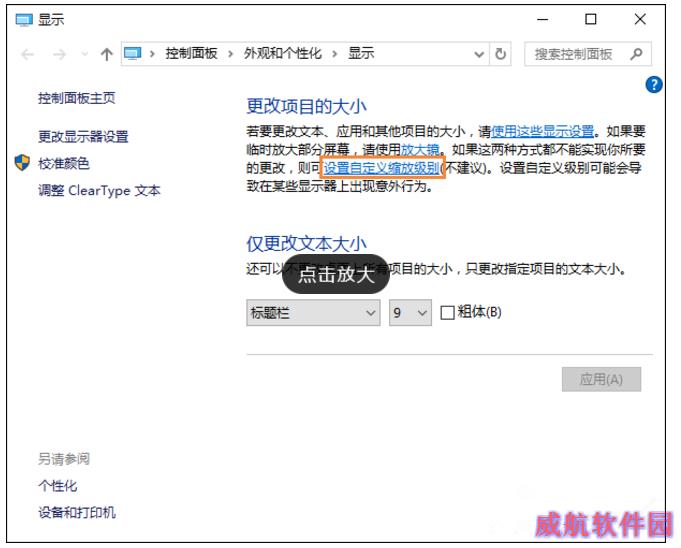Open 更改显示器设置 link

[x=83, y=137]
